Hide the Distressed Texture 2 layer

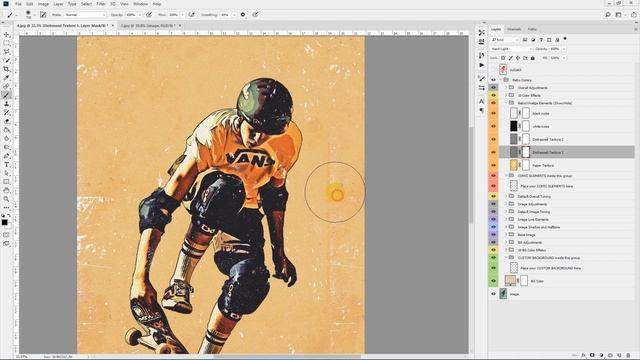click(x=493, y=139)
